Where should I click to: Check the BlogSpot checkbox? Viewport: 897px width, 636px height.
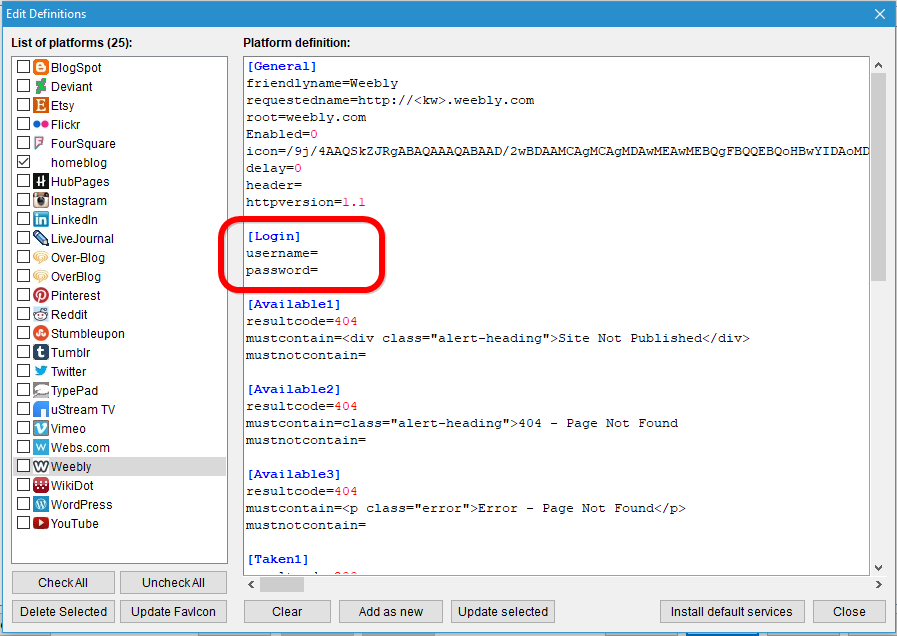(23, 67)
